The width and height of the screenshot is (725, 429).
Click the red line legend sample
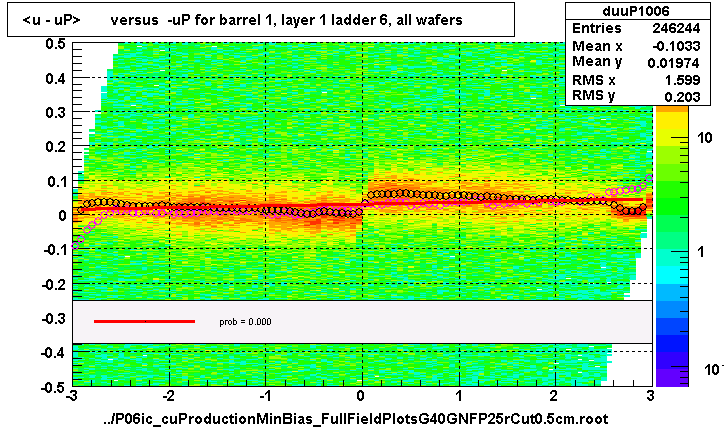144,321
